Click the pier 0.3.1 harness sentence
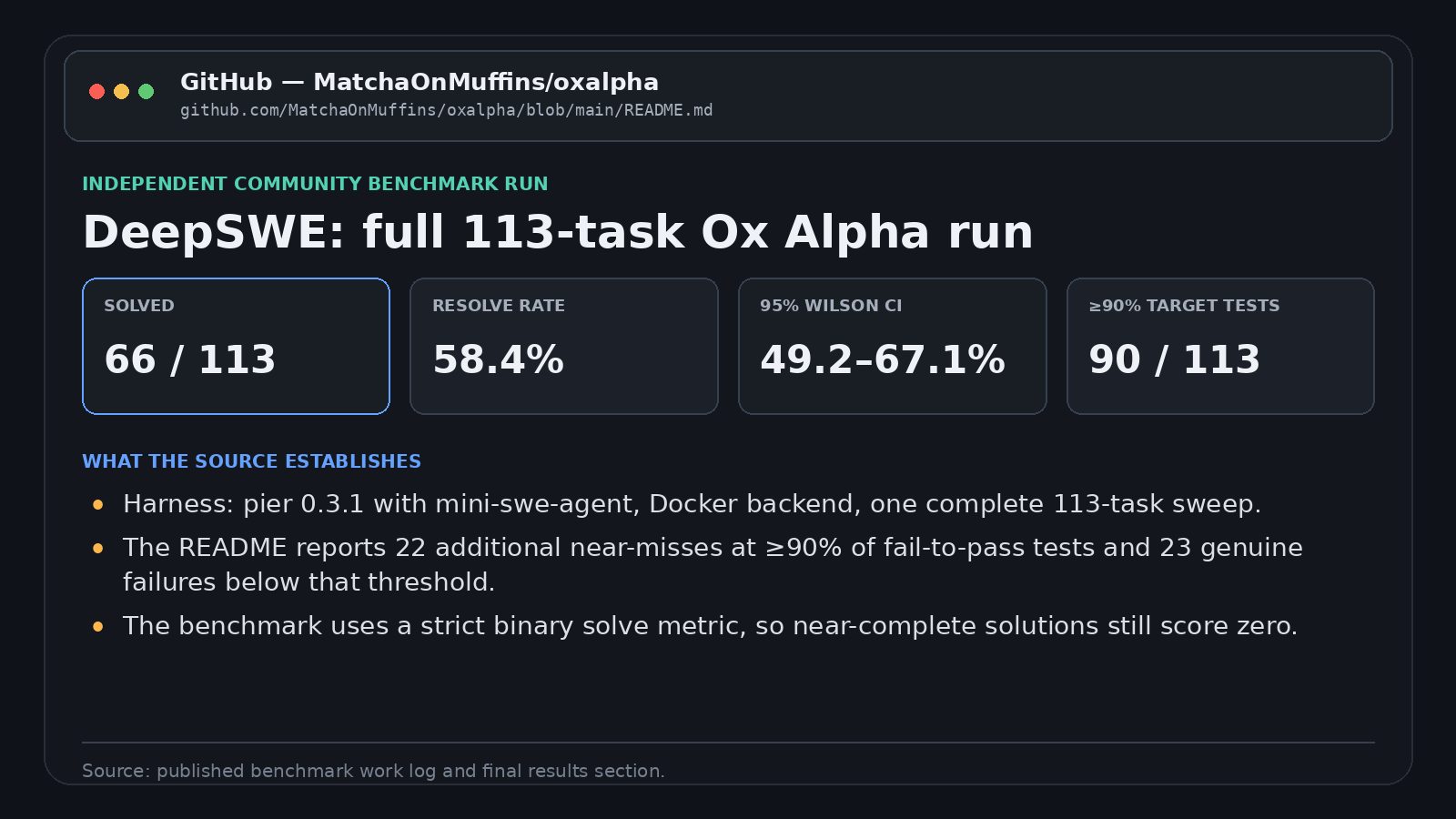The width and height of the screenshot is (1456, 819). tap(692, 504)
